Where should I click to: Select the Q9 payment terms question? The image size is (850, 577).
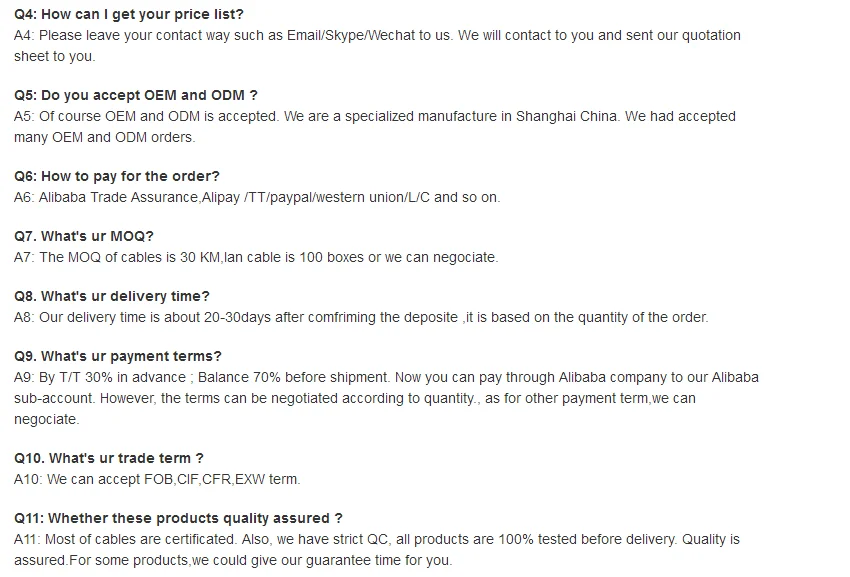[118, 357]
